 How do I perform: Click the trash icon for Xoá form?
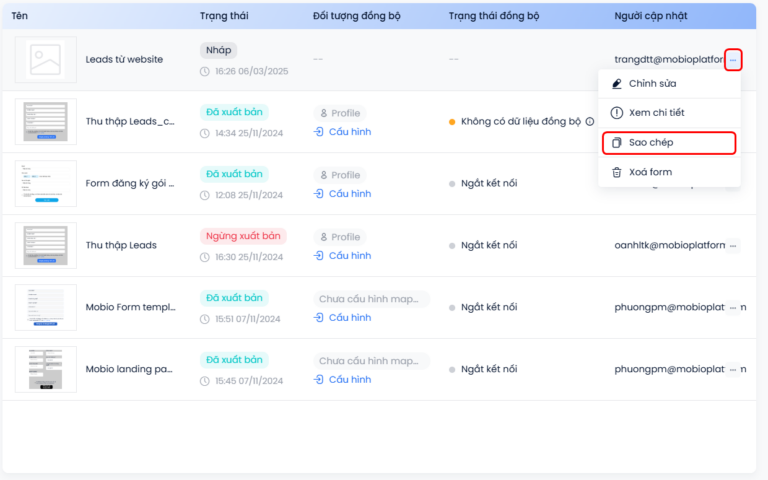pyautogui.click(x=616, y=172)
